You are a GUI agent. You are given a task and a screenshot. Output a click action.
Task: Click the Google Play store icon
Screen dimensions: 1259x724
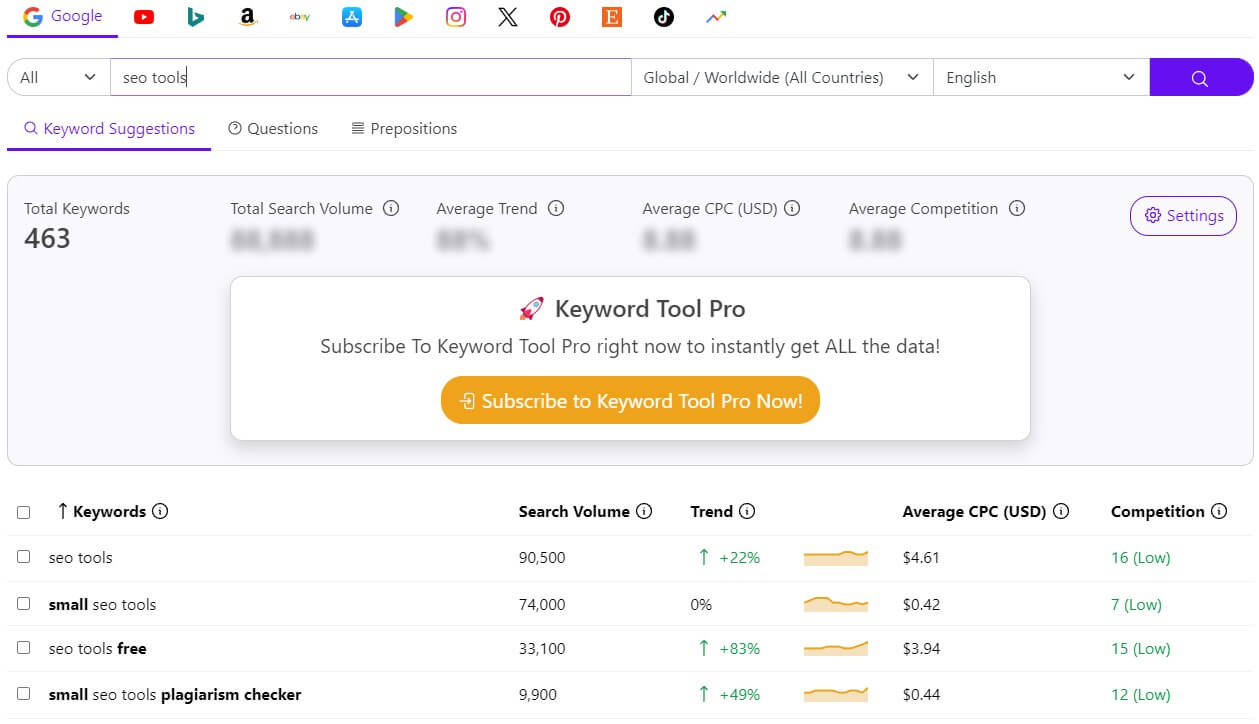[x=403, y=17]
